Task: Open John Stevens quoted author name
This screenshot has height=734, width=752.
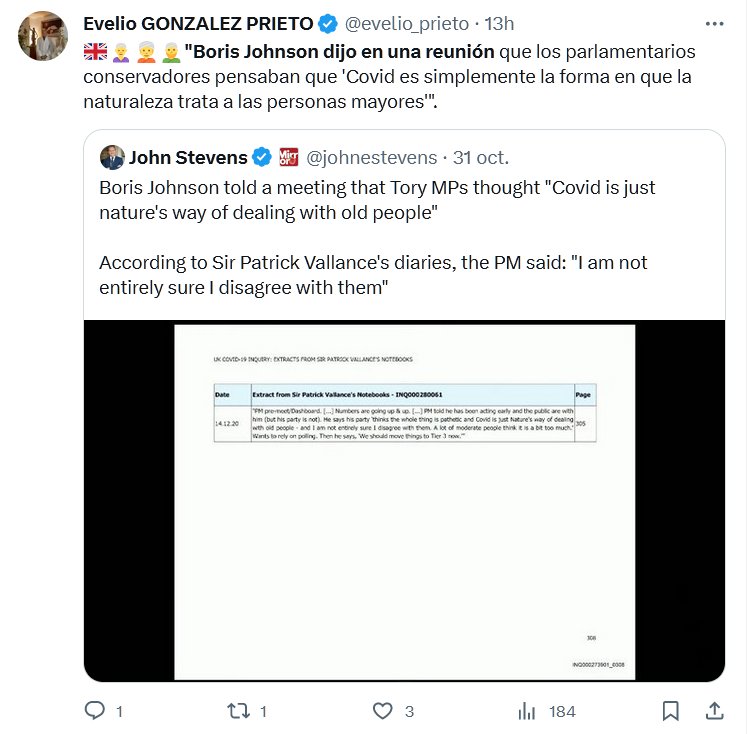Action: [x=188, y=157]
